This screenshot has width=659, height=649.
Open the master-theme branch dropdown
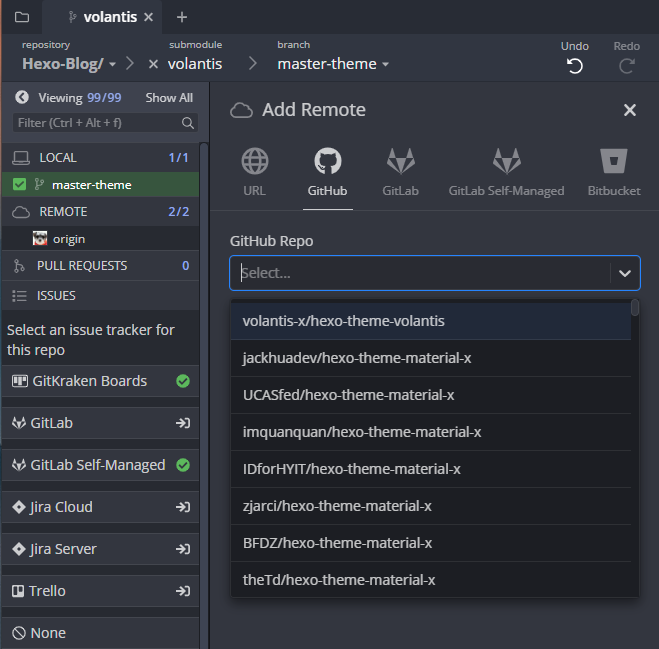pos(333,64)
